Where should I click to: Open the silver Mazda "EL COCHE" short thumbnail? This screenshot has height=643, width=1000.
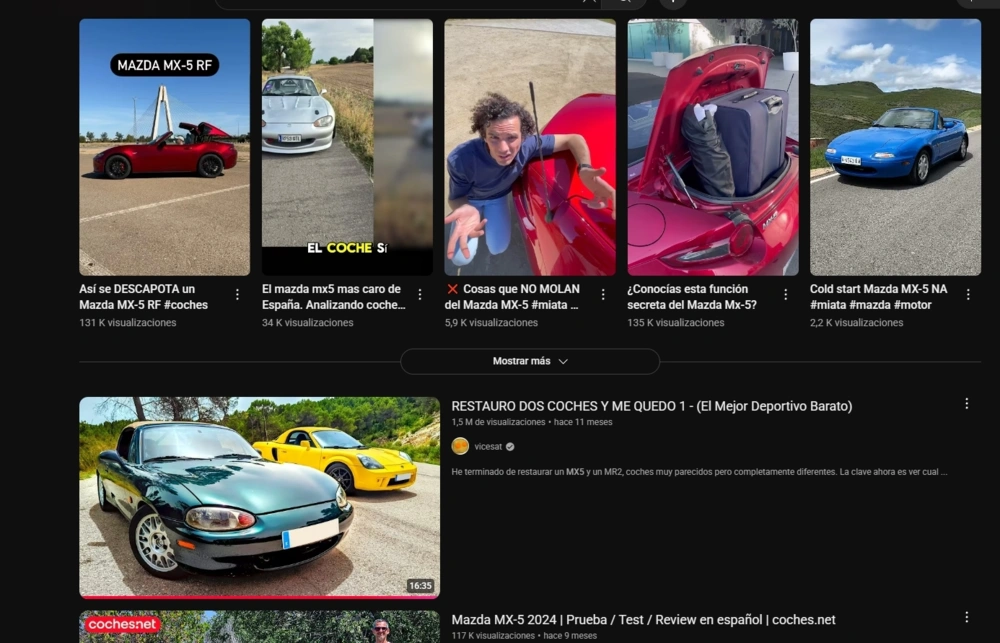click(x=347, y=147)
